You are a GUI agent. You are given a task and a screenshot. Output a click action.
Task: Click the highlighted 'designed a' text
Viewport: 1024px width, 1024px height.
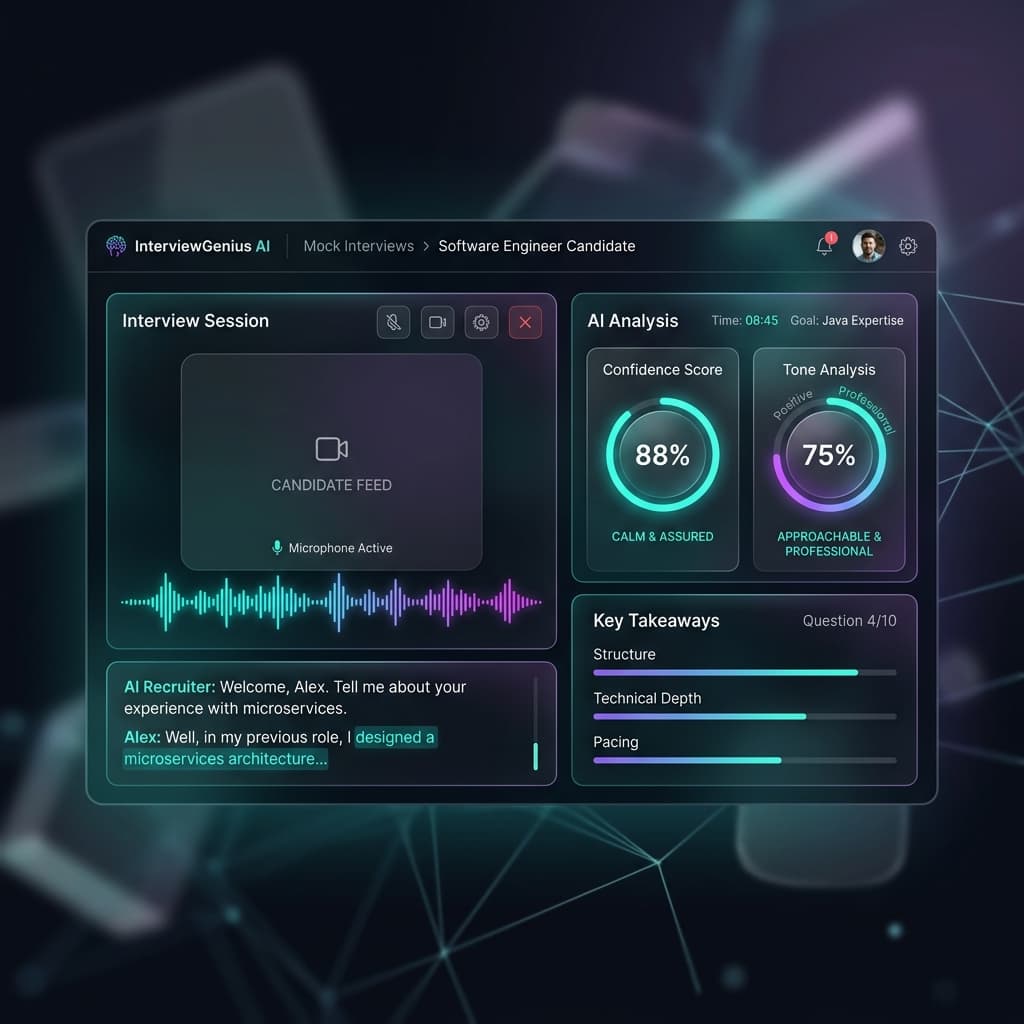pyautogui.click(x=395, y=737)
